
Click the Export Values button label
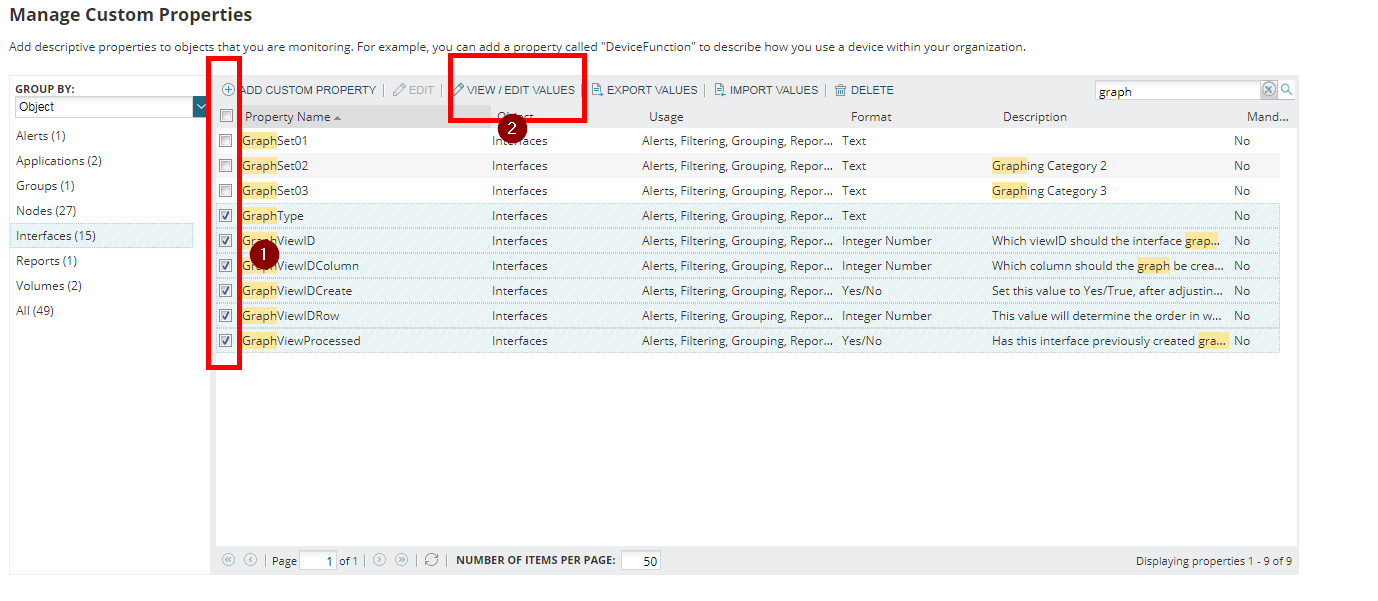tap(652, 90)
